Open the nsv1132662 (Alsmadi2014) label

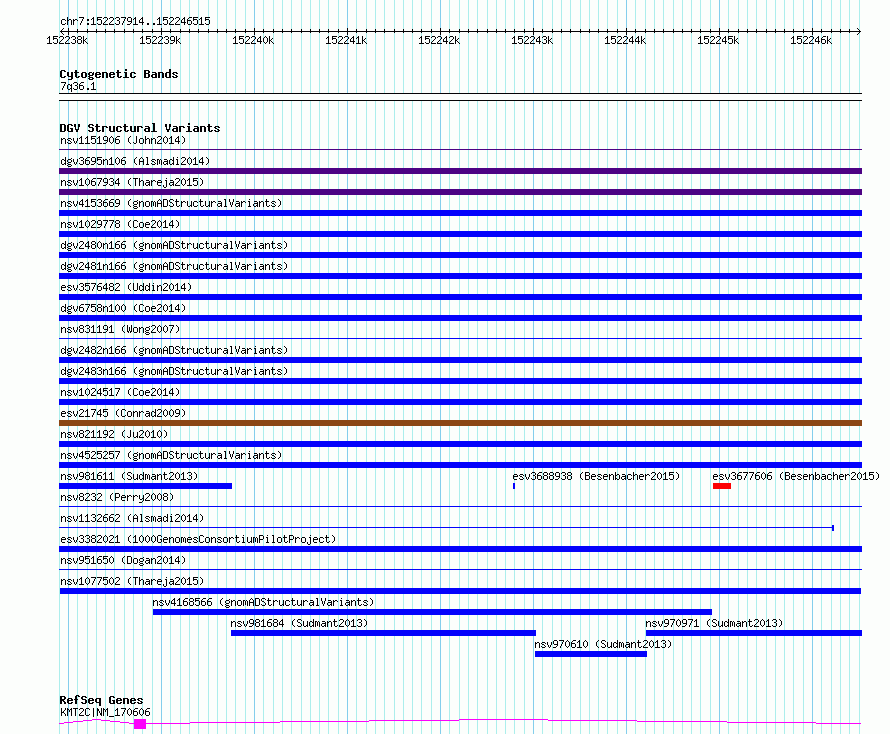pos(132,518)
